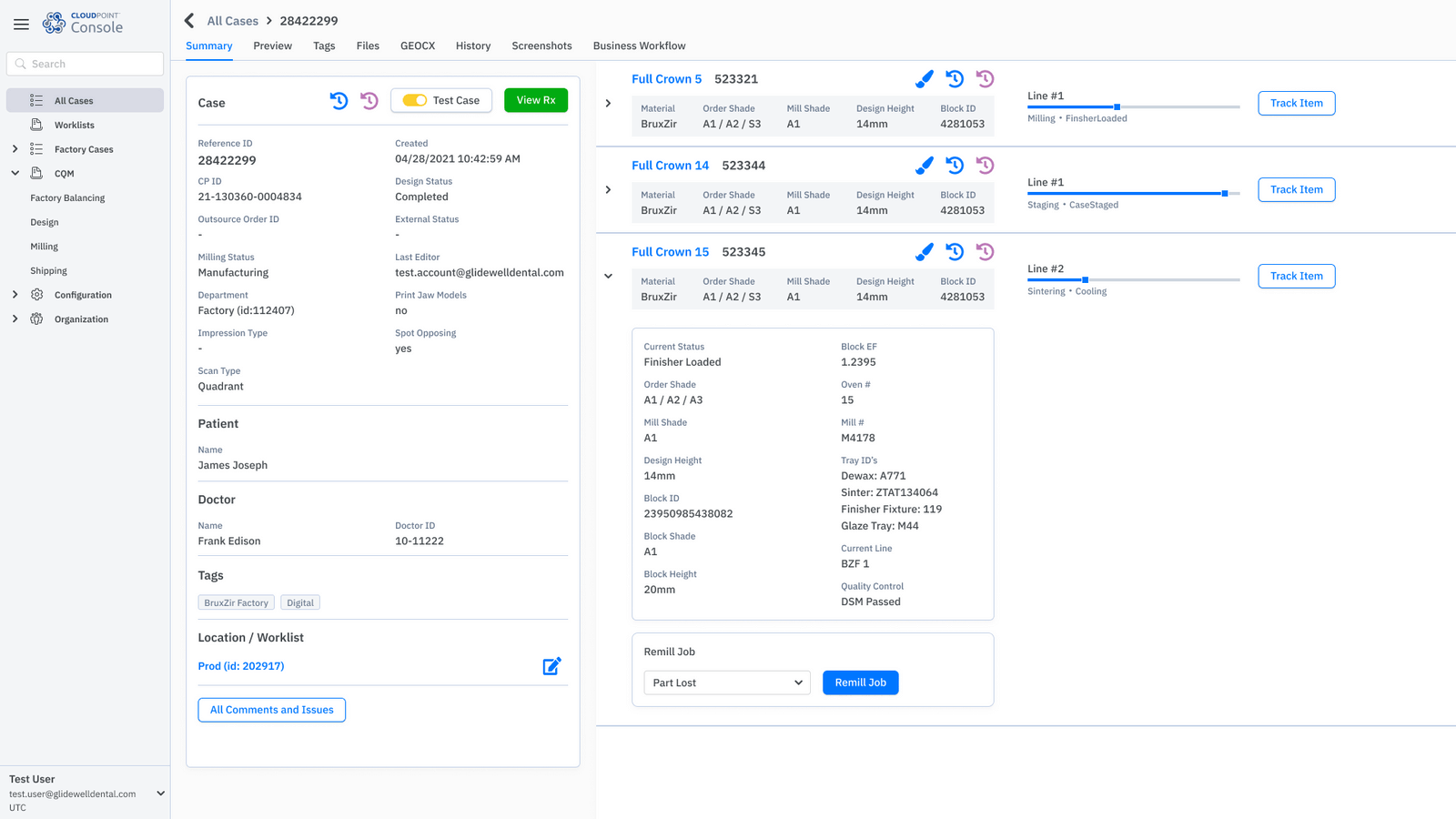Click the pink restore icon in the Case panel
The width and height of the screenshot is (1456, 819).
click(369, 101)
